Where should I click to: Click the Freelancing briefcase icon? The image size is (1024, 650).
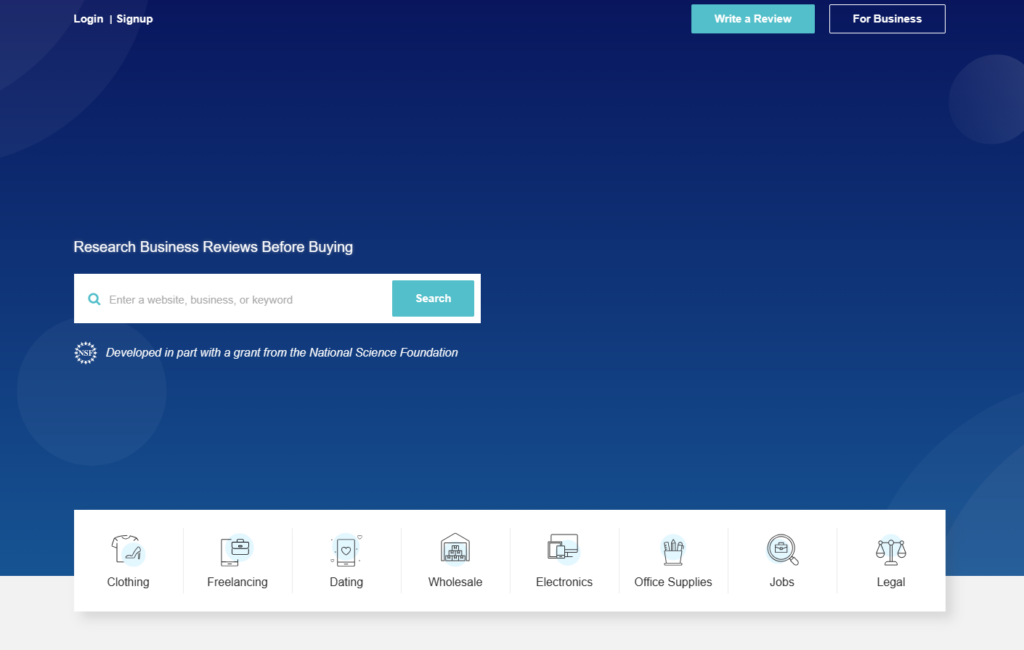[237, 551]
